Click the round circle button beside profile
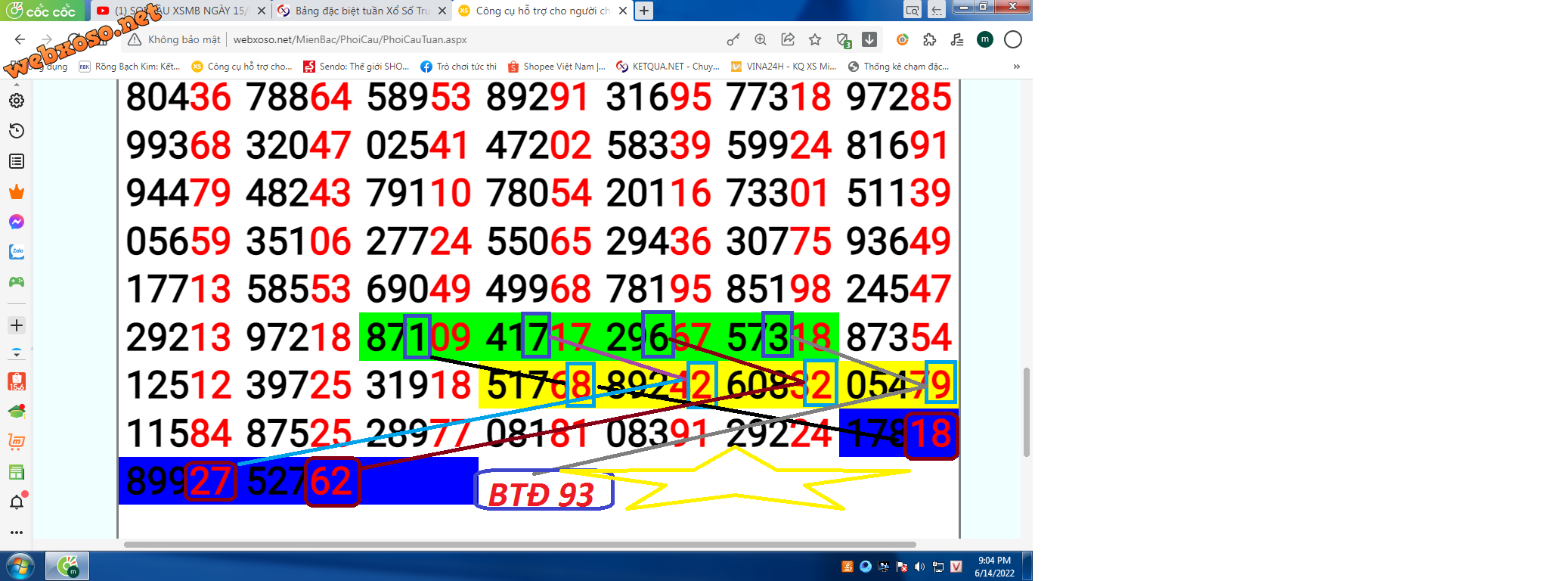 [1013, 39]
